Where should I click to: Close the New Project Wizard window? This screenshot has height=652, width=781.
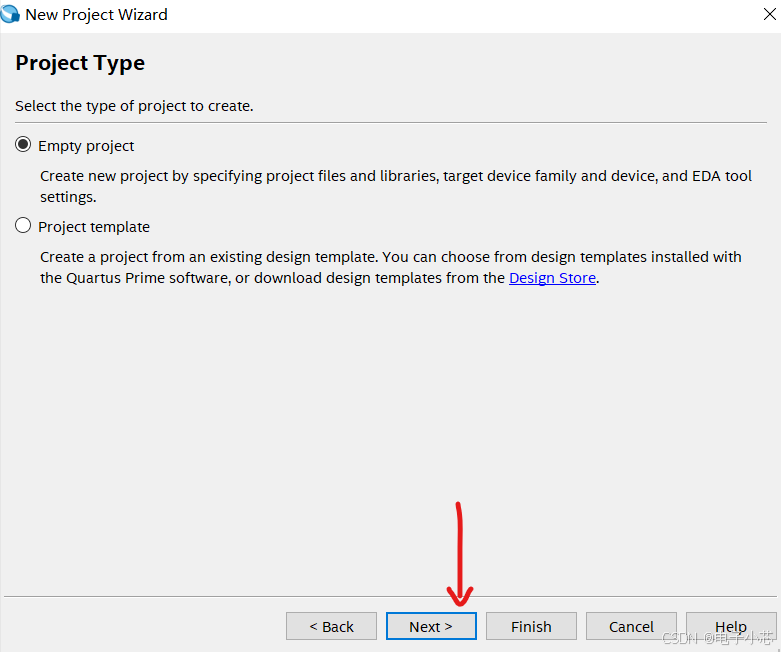click(765, 14)
